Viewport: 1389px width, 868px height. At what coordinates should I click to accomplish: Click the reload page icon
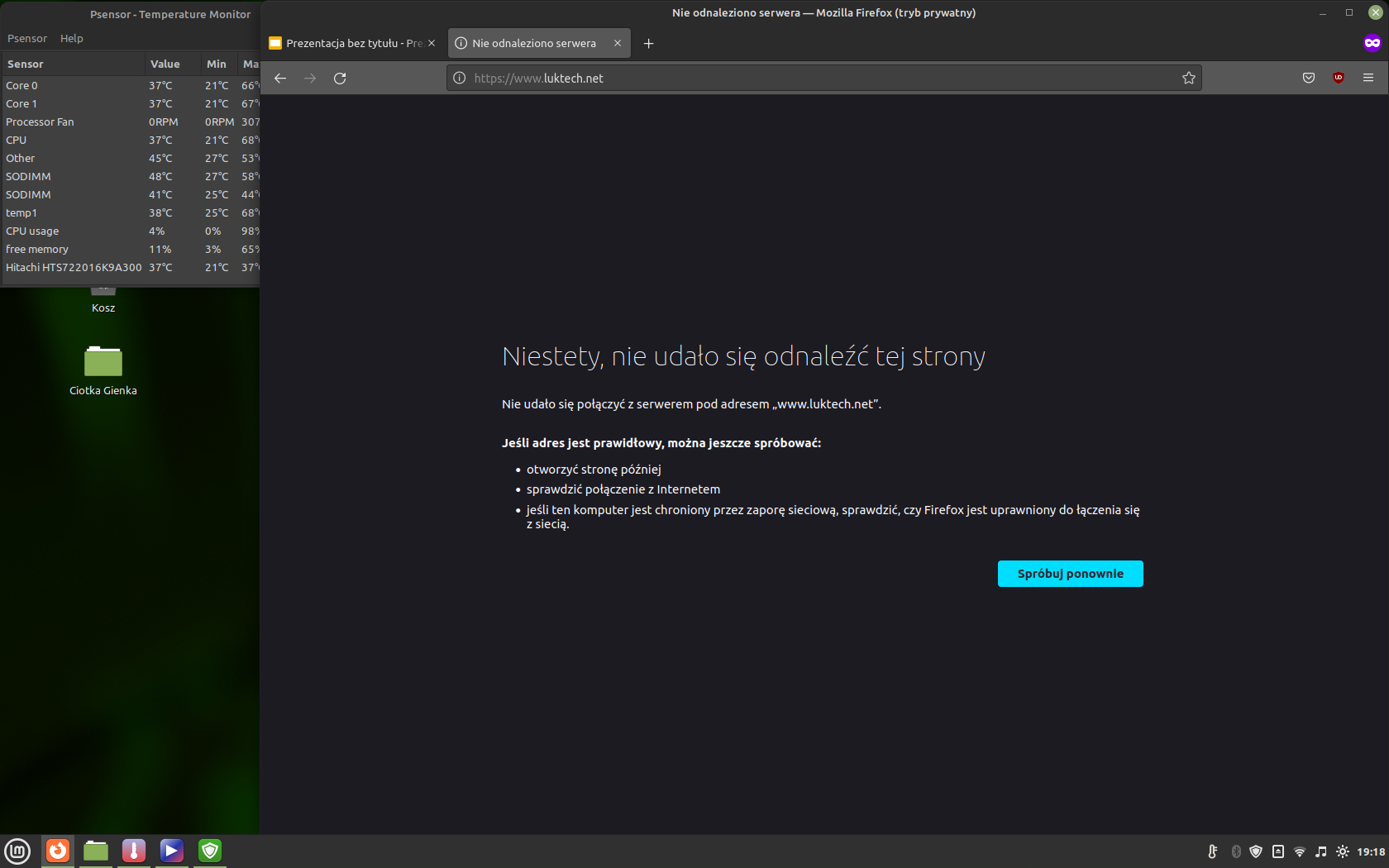[340, 79]
